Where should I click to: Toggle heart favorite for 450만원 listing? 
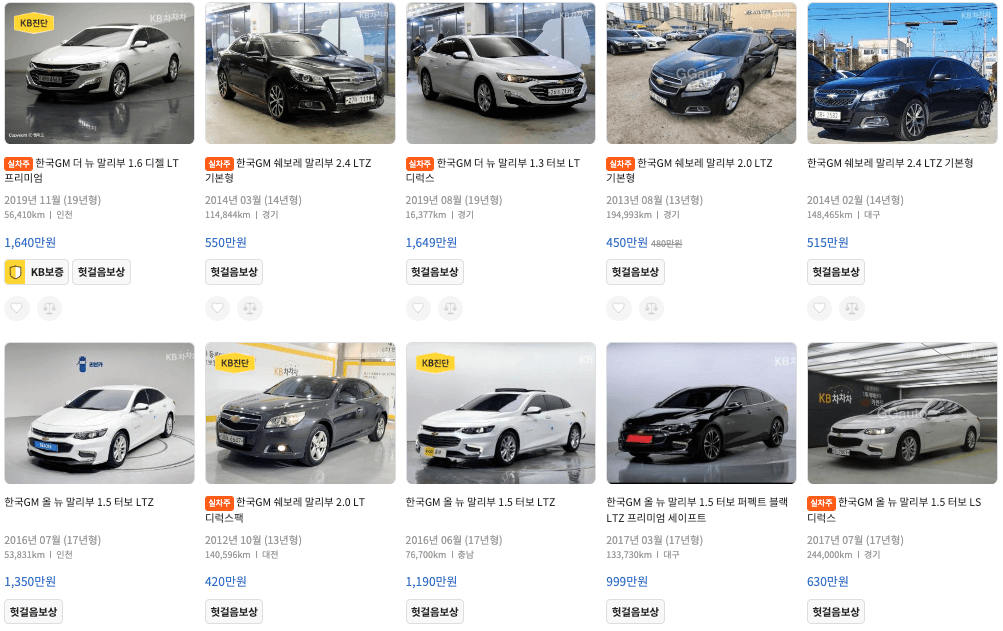(x=619, y=308)
